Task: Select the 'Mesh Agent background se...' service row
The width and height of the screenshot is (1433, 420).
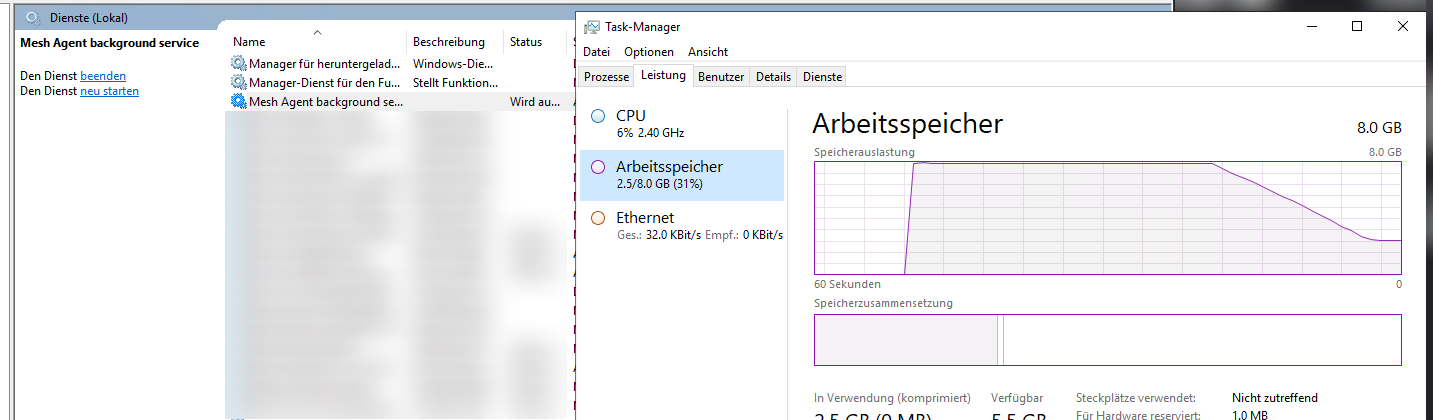Action: click(x=400, y=102)
